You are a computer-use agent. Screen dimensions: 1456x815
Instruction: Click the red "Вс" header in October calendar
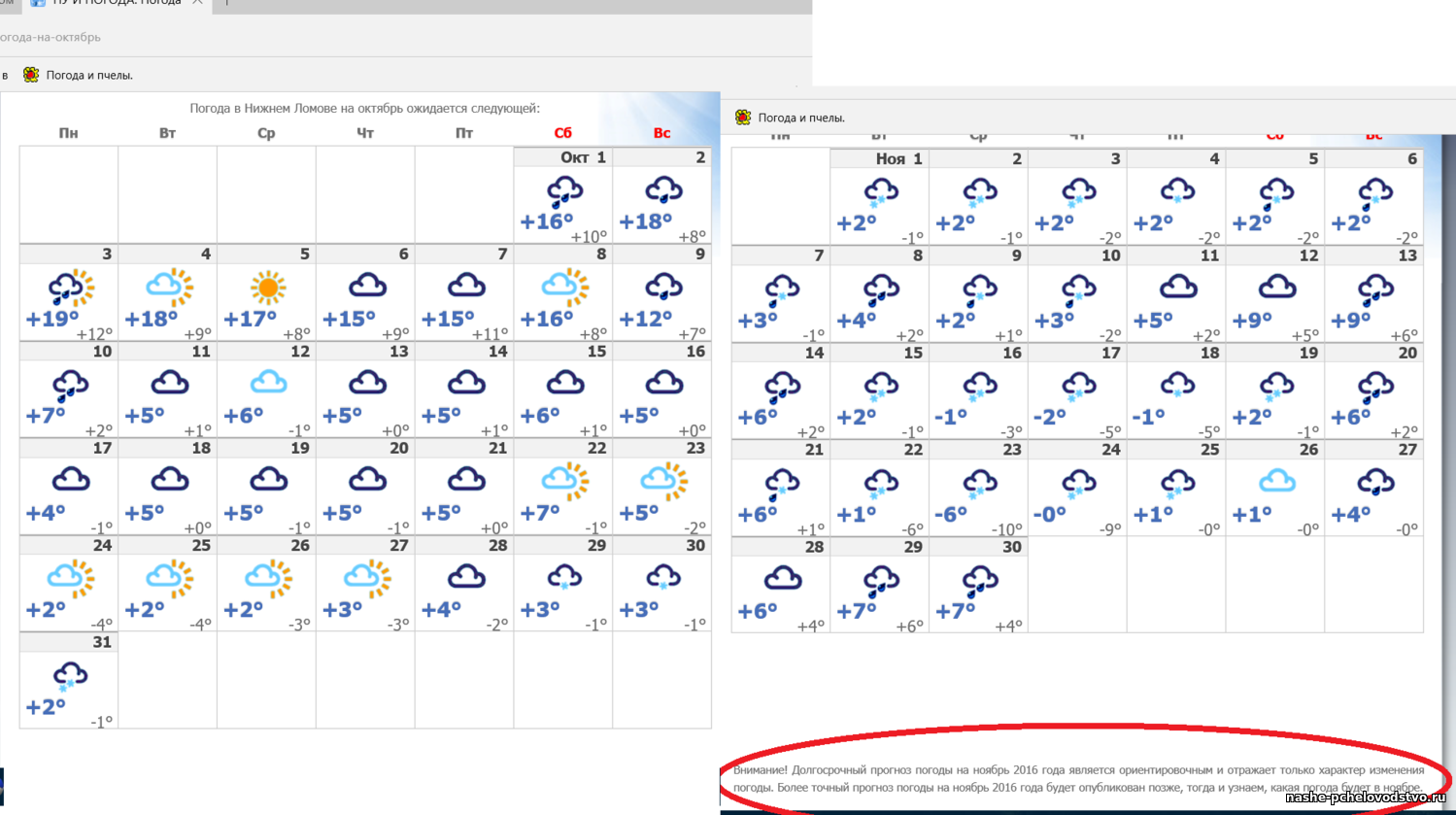click(661, 133)
